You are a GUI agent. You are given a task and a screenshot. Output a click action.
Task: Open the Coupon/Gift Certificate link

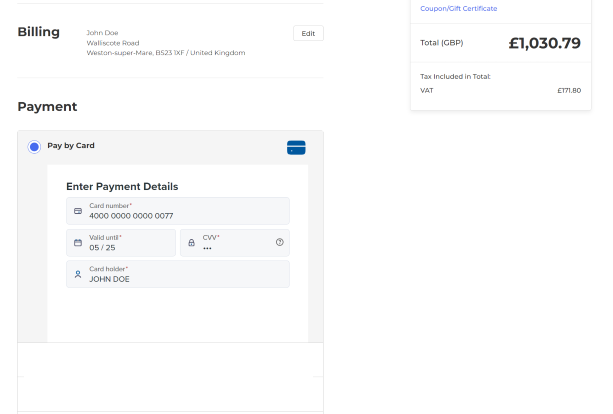459,8
